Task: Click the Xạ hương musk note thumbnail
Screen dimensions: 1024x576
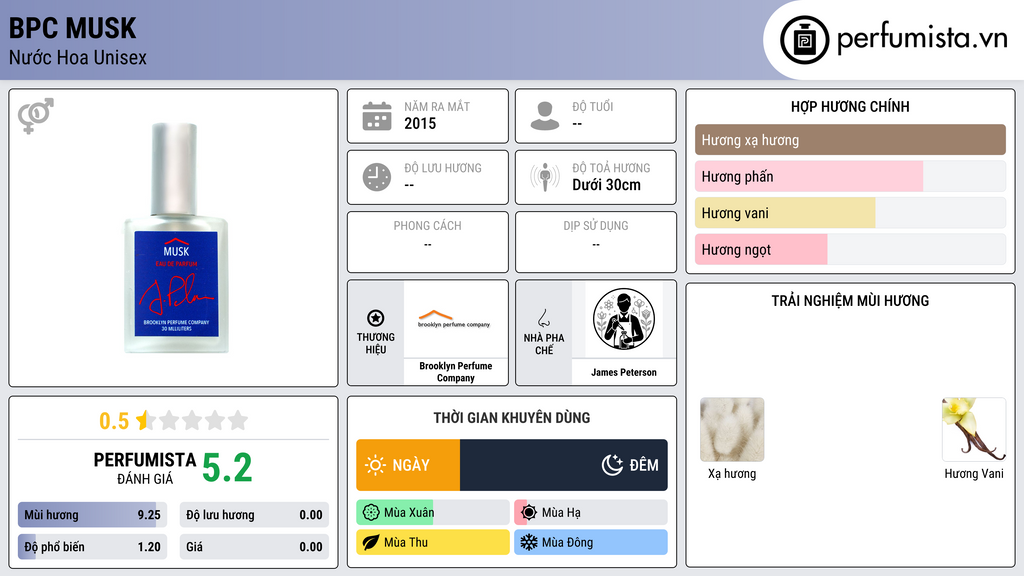Action: 732,430
